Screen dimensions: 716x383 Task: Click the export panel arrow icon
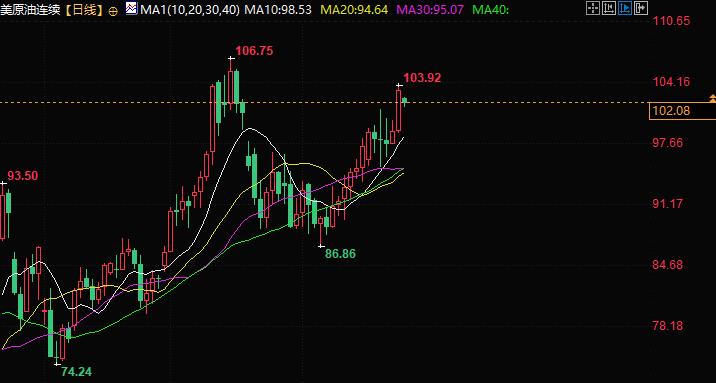pos(641,8)
